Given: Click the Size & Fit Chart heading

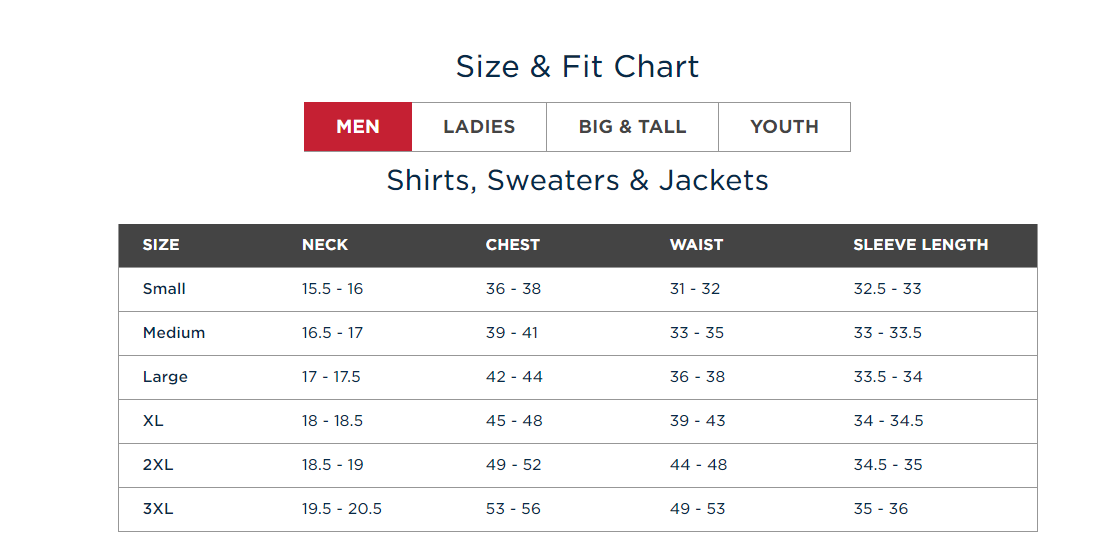Looking at the screenshot, I should click(577, 67).
